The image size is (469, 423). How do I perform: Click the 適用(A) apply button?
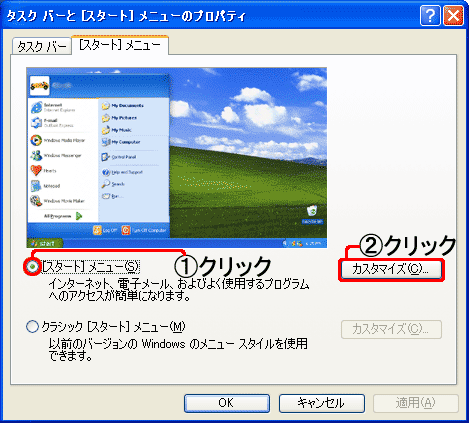[x=416, y=403]
